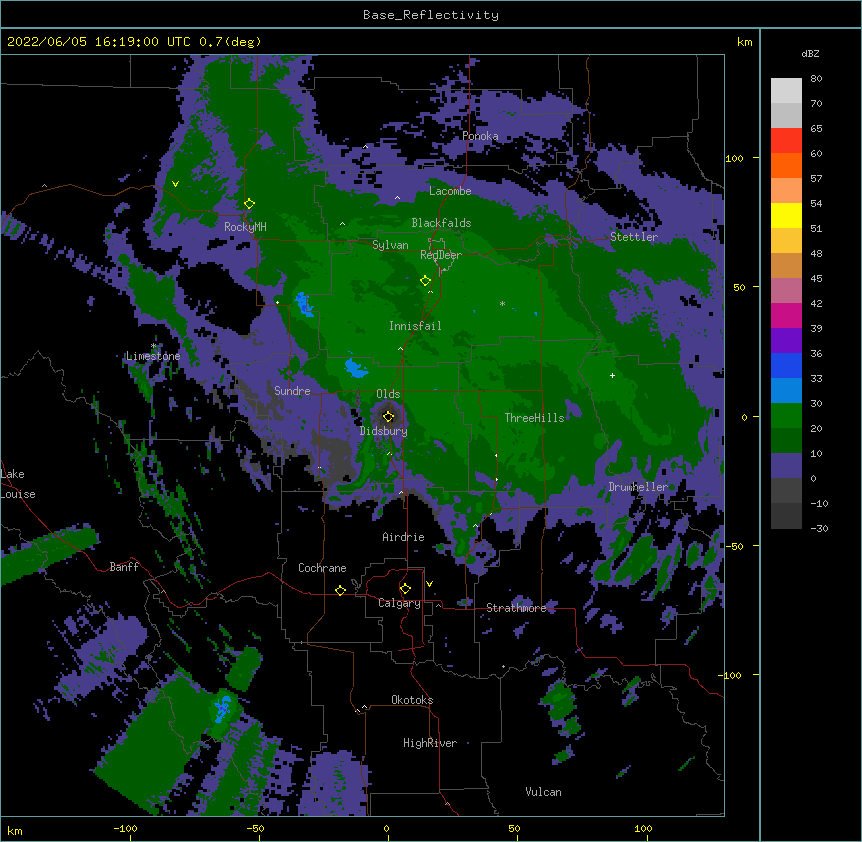Click yellow diamond marker below Cochrane label
Screen dimensions: 862x842
point(340,590)
